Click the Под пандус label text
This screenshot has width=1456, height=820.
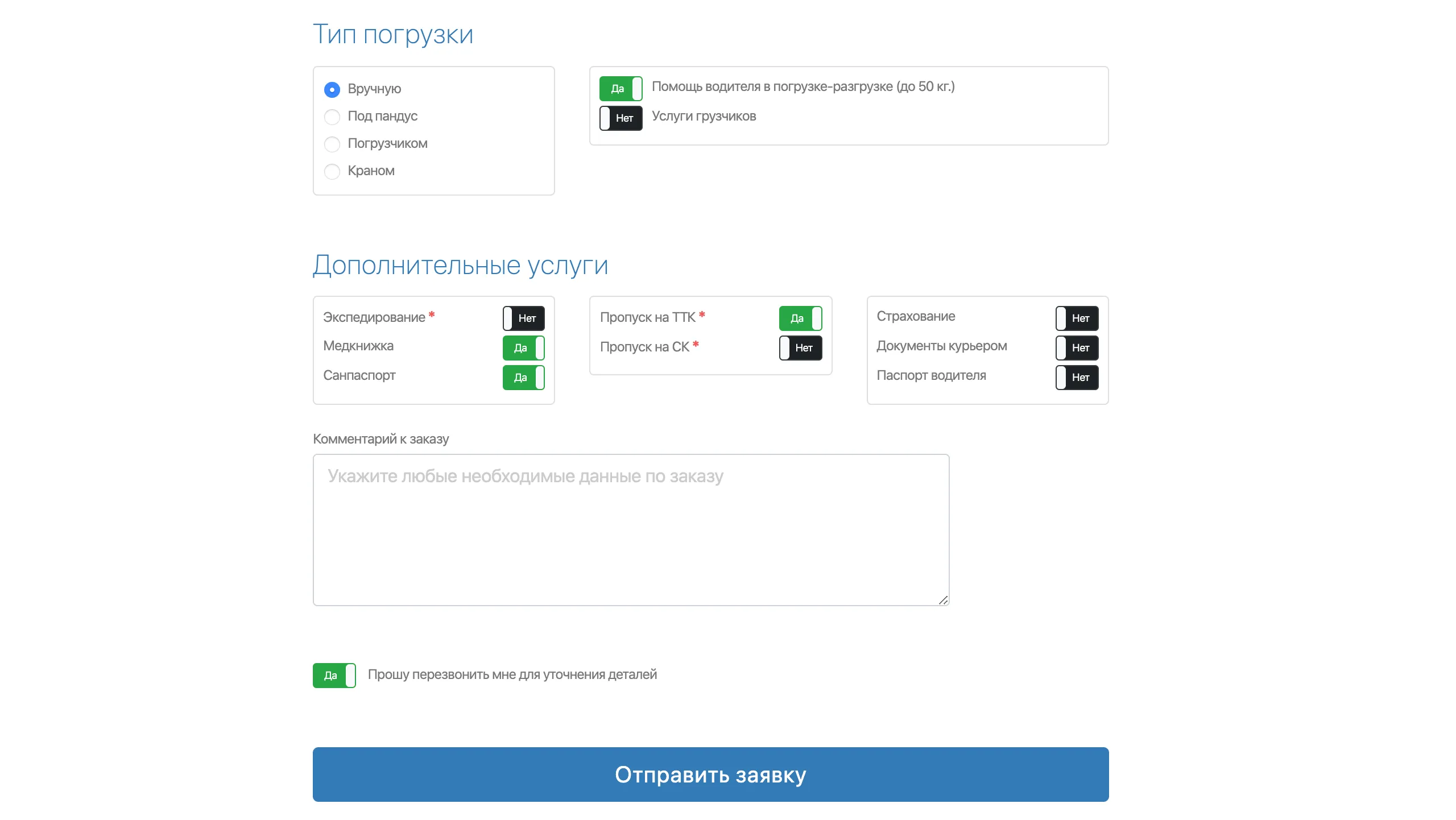click(x=382, y=117)
